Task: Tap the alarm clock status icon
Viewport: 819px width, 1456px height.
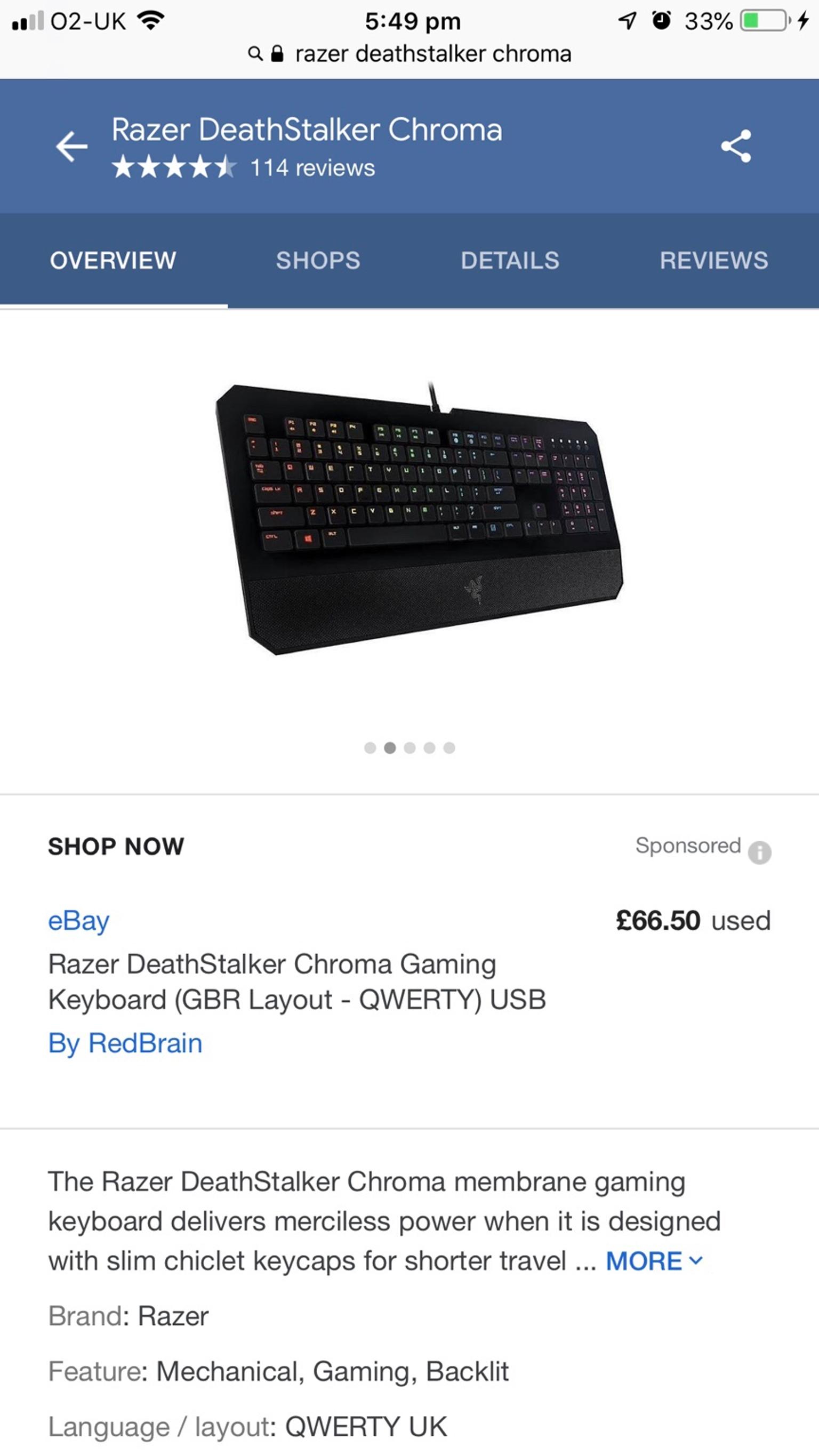Action: coord(661,21)
